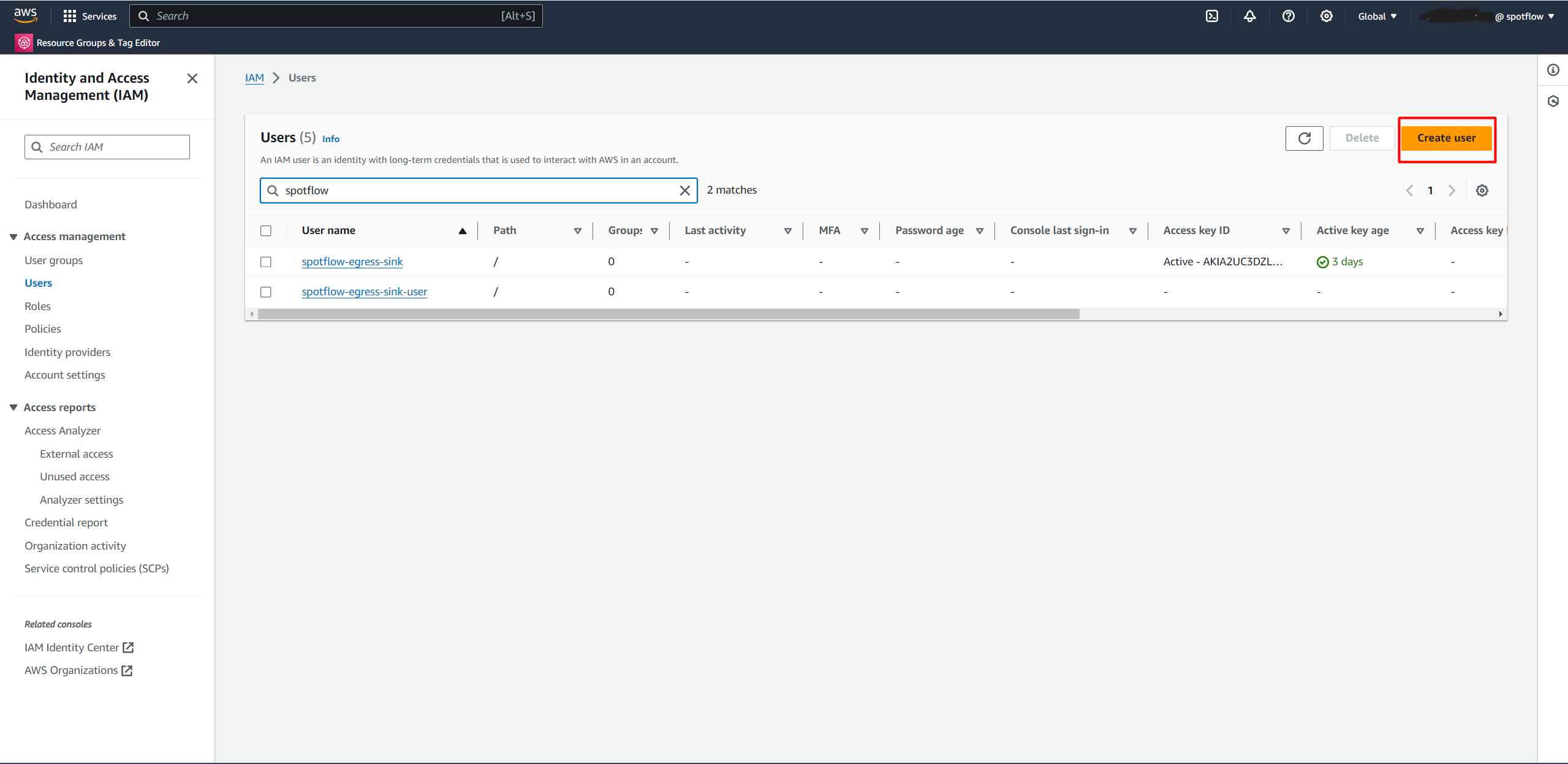Open Credential report in sidebar
The image size is (1568, 764).
point(66,523)
